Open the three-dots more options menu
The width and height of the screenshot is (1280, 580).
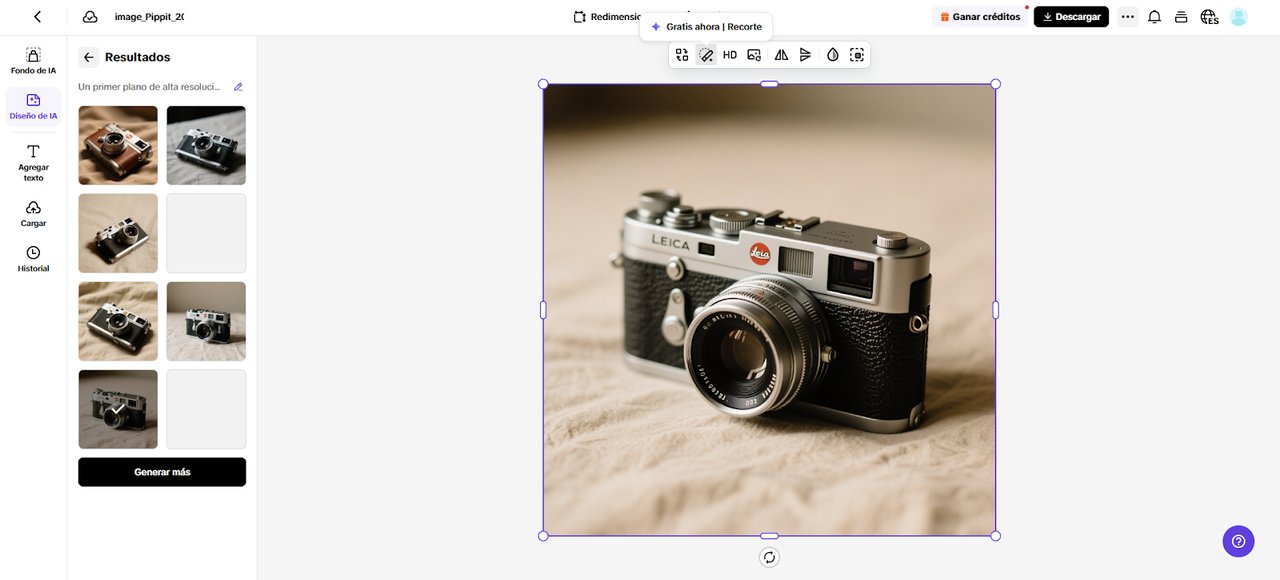1128,17
